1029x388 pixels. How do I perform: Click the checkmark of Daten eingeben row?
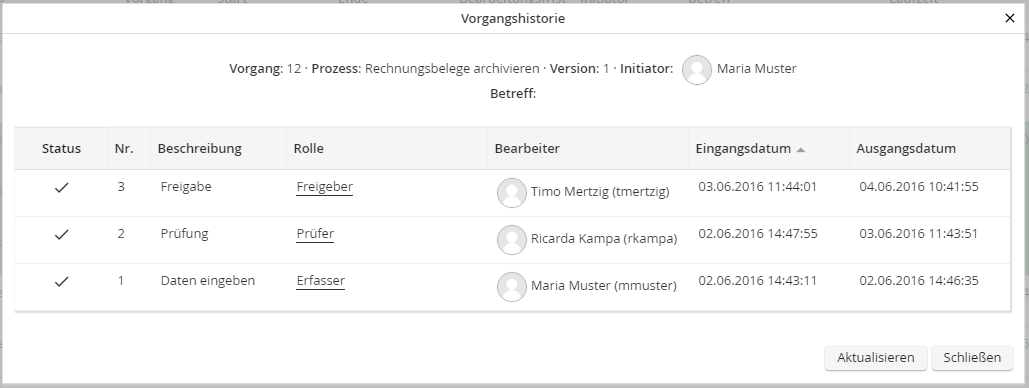coord(62,282)
